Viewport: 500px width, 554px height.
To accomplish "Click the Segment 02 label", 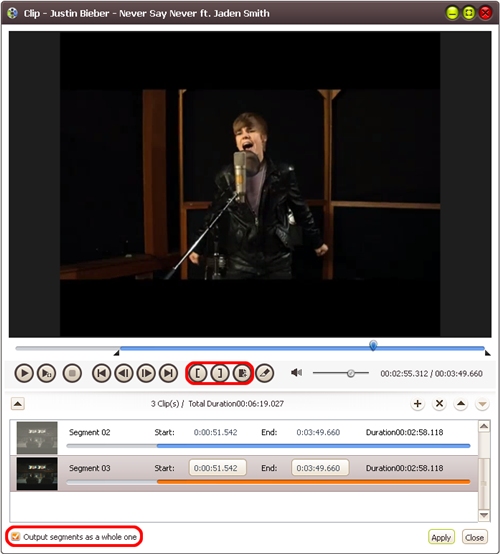I will click(90, 432).
